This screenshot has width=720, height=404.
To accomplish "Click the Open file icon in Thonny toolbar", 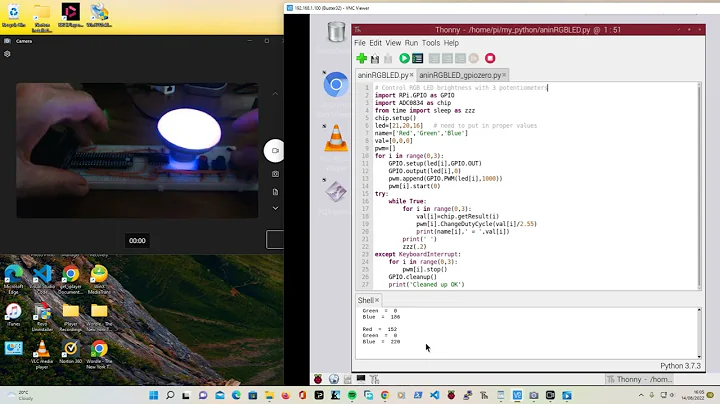I will pyautogui.click(x=375, y=58).
